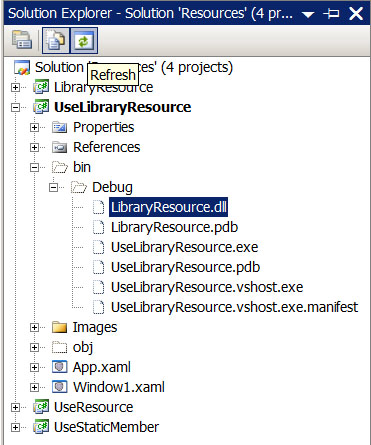
Task: Toggle auto-hide pin of Solution Explorer
Action: 331,14
